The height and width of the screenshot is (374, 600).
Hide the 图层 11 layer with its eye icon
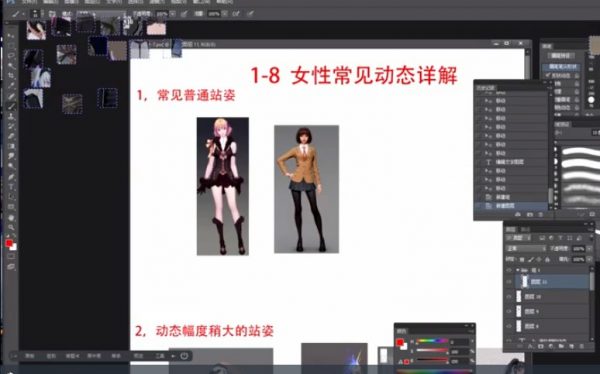click(x=509, y=282)
